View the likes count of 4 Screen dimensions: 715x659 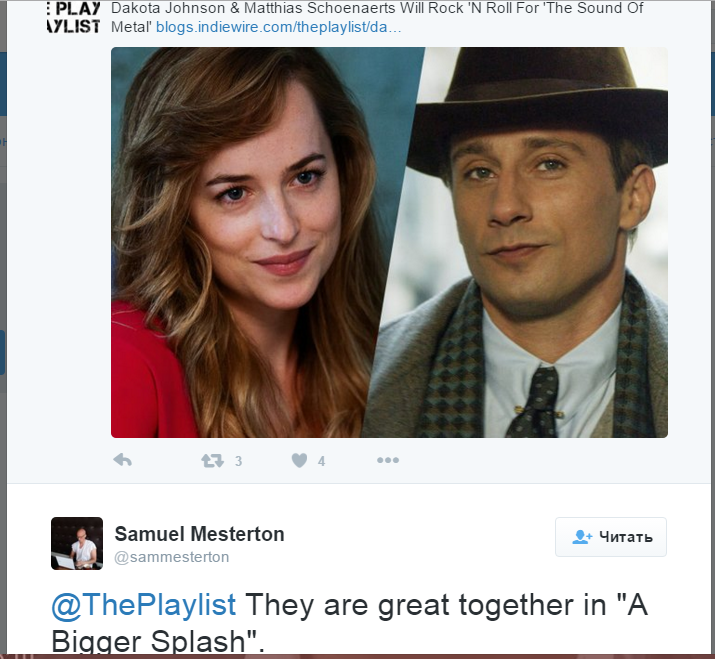point(322,461)
